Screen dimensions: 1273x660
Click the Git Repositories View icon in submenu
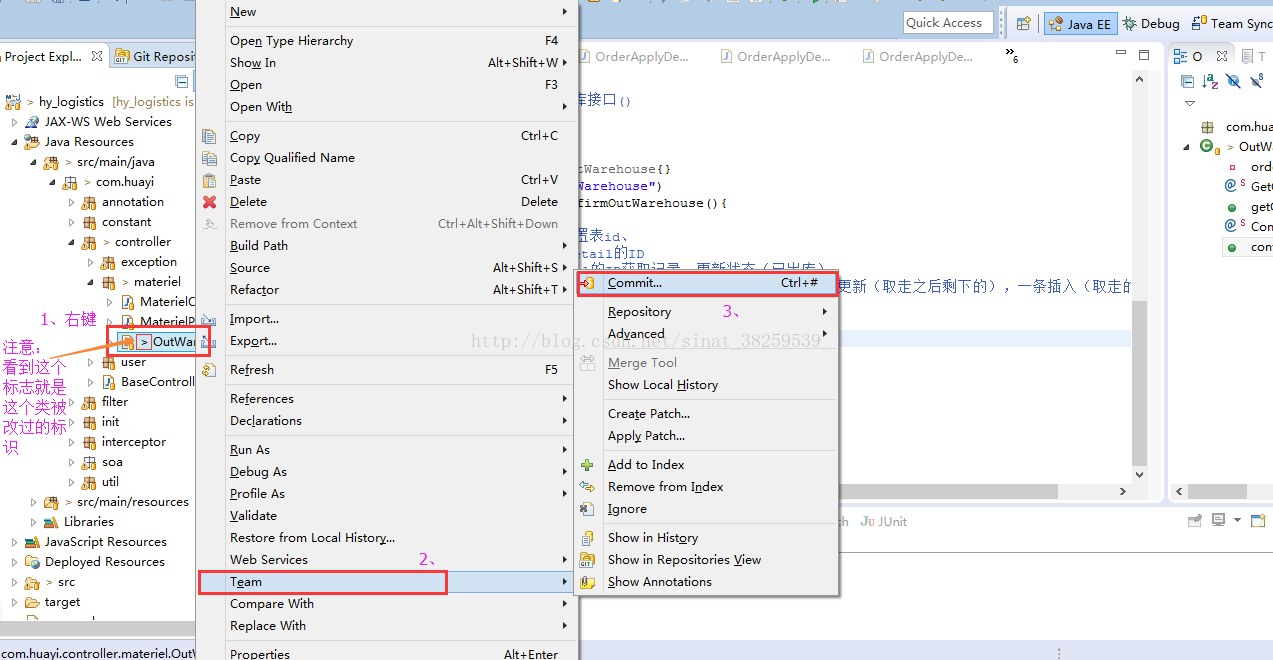tap(588, 560)
